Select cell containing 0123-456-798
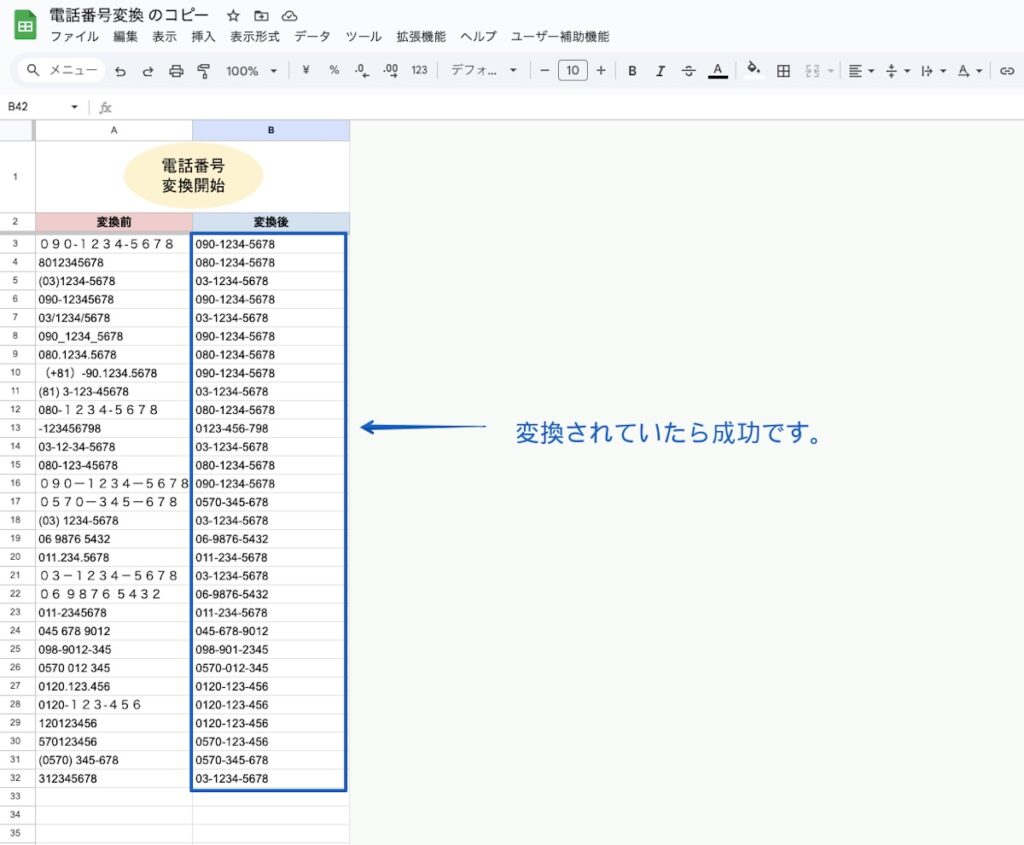 (x=269, y=428)
